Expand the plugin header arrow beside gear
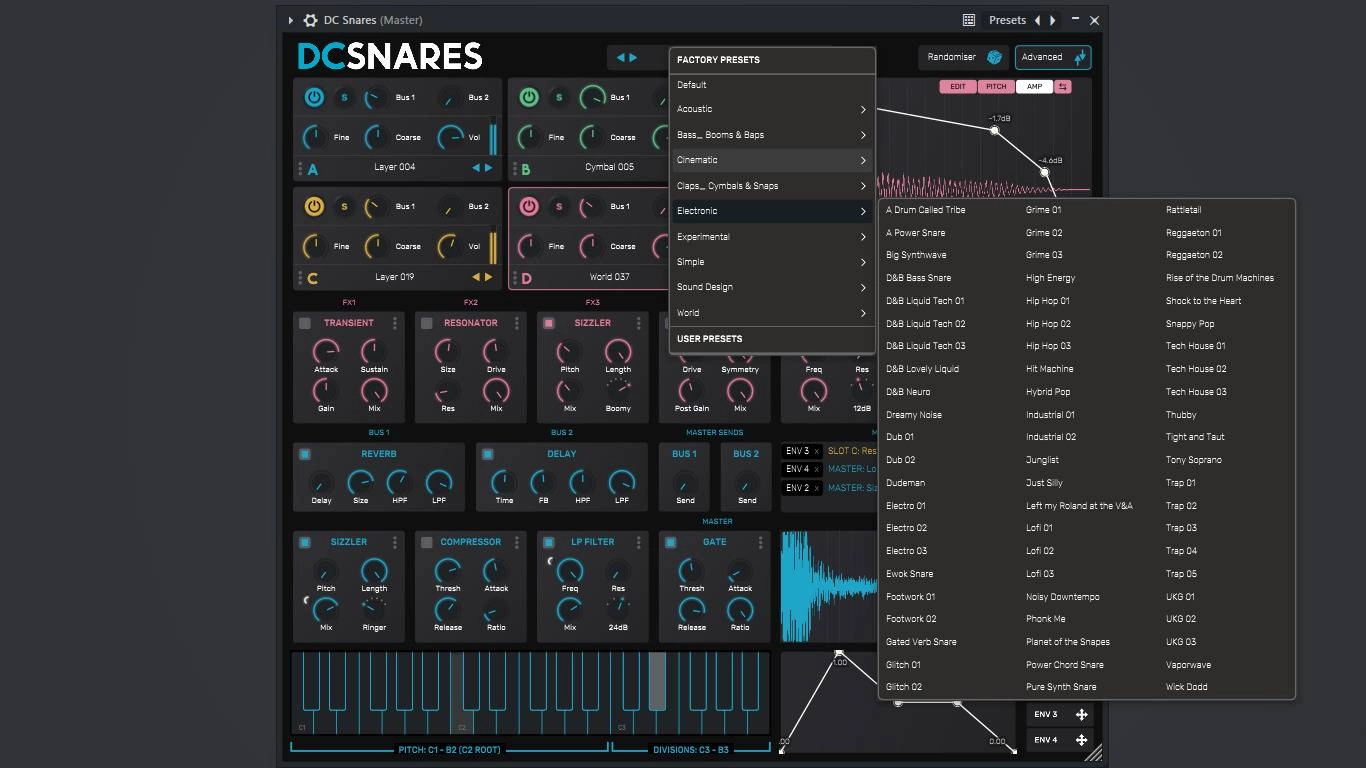Image resolution: width=1366 pixels, height=768 pixels. [291, 20]
